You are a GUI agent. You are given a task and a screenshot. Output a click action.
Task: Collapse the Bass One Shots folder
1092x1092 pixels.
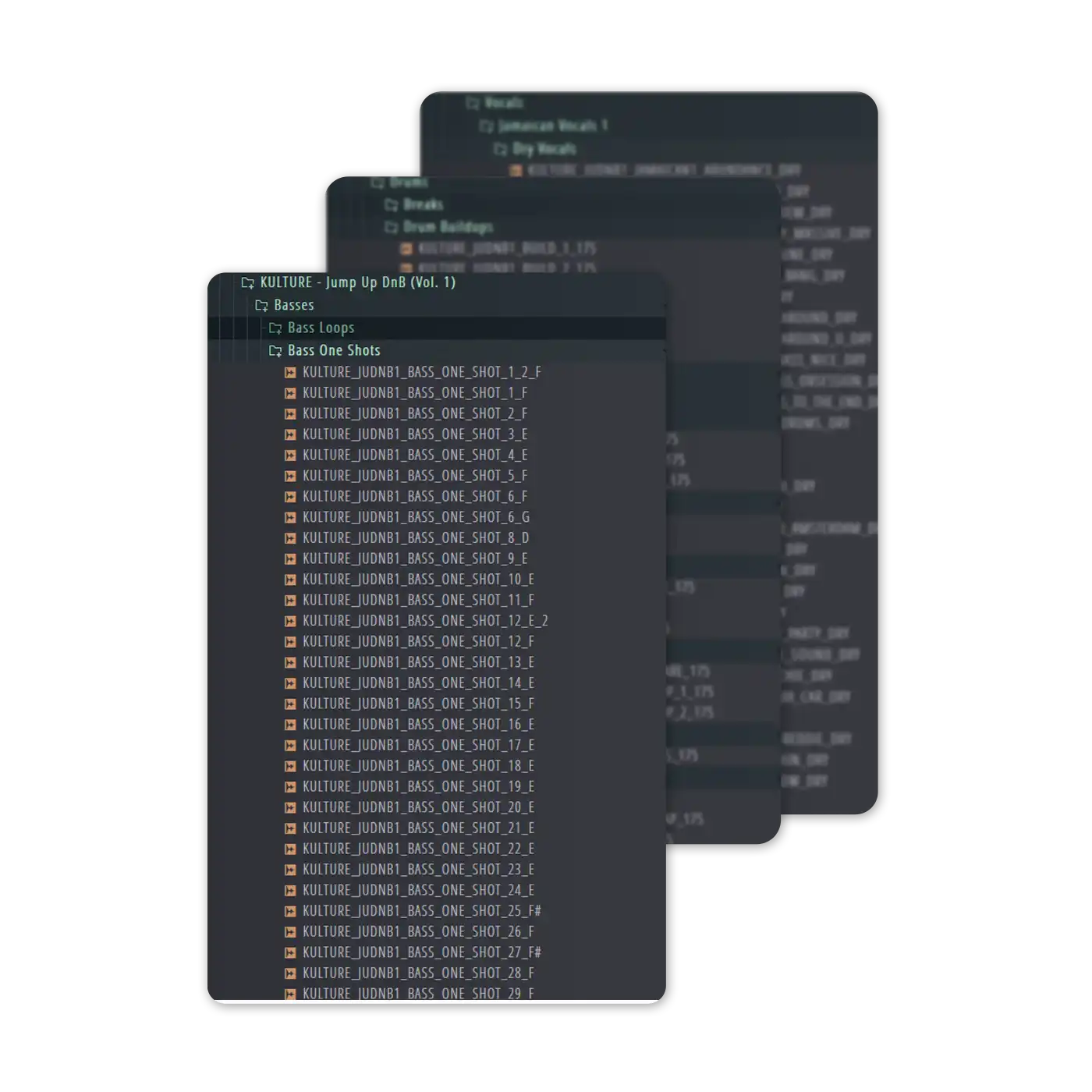tap(275, 351)
